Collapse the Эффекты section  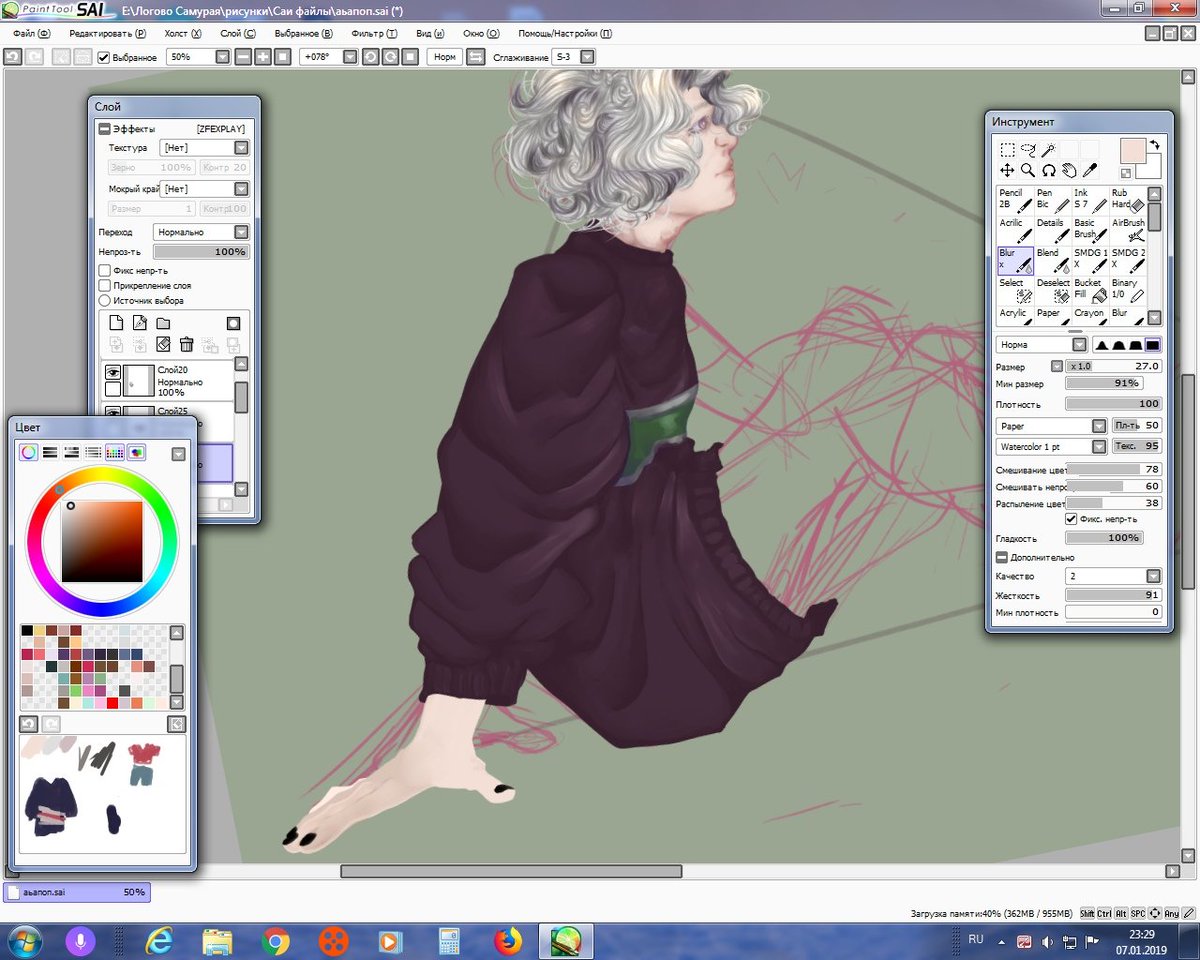click(x=104, y=129)
